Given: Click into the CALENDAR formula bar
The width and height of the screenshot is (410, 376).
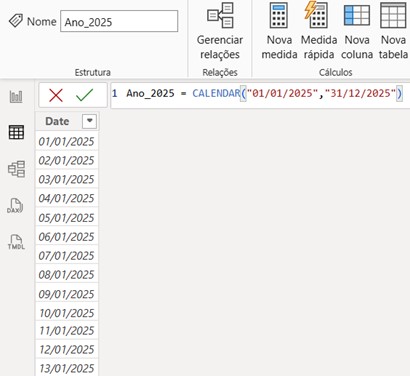Looking at the screenshot, I should [260, 95].
